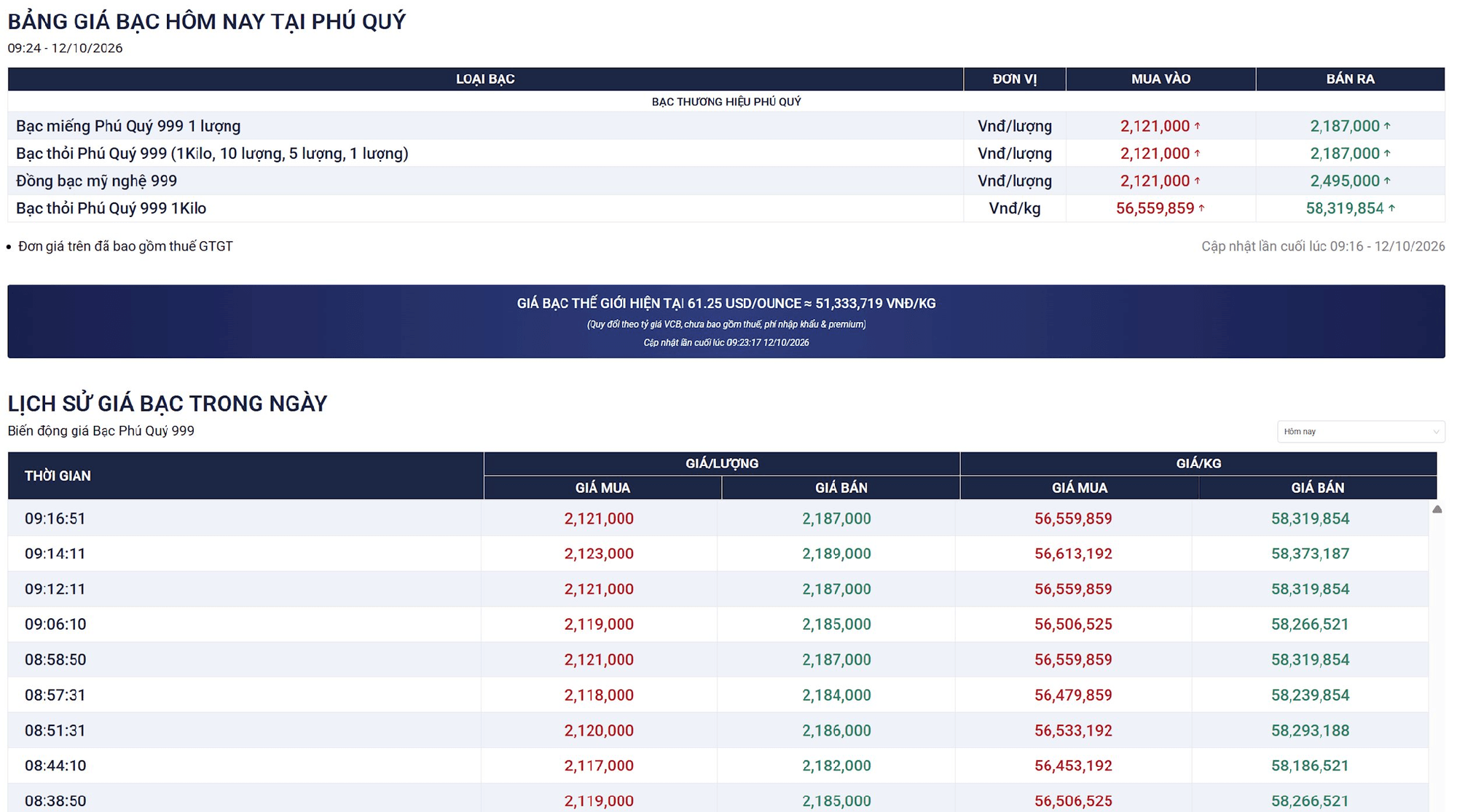The width and height of the screenshot is (1457, 812).
Task: Click "Cập nhật lần cuối lúc 09:16" note
Action: pyautogui.click(x=1323, y=246)
